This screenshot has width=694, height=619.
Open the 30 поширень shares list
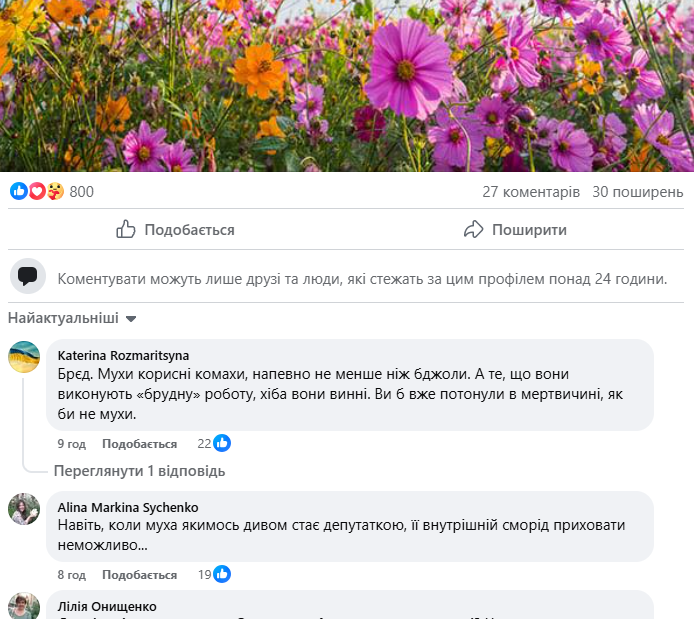[x=638, y=192]
